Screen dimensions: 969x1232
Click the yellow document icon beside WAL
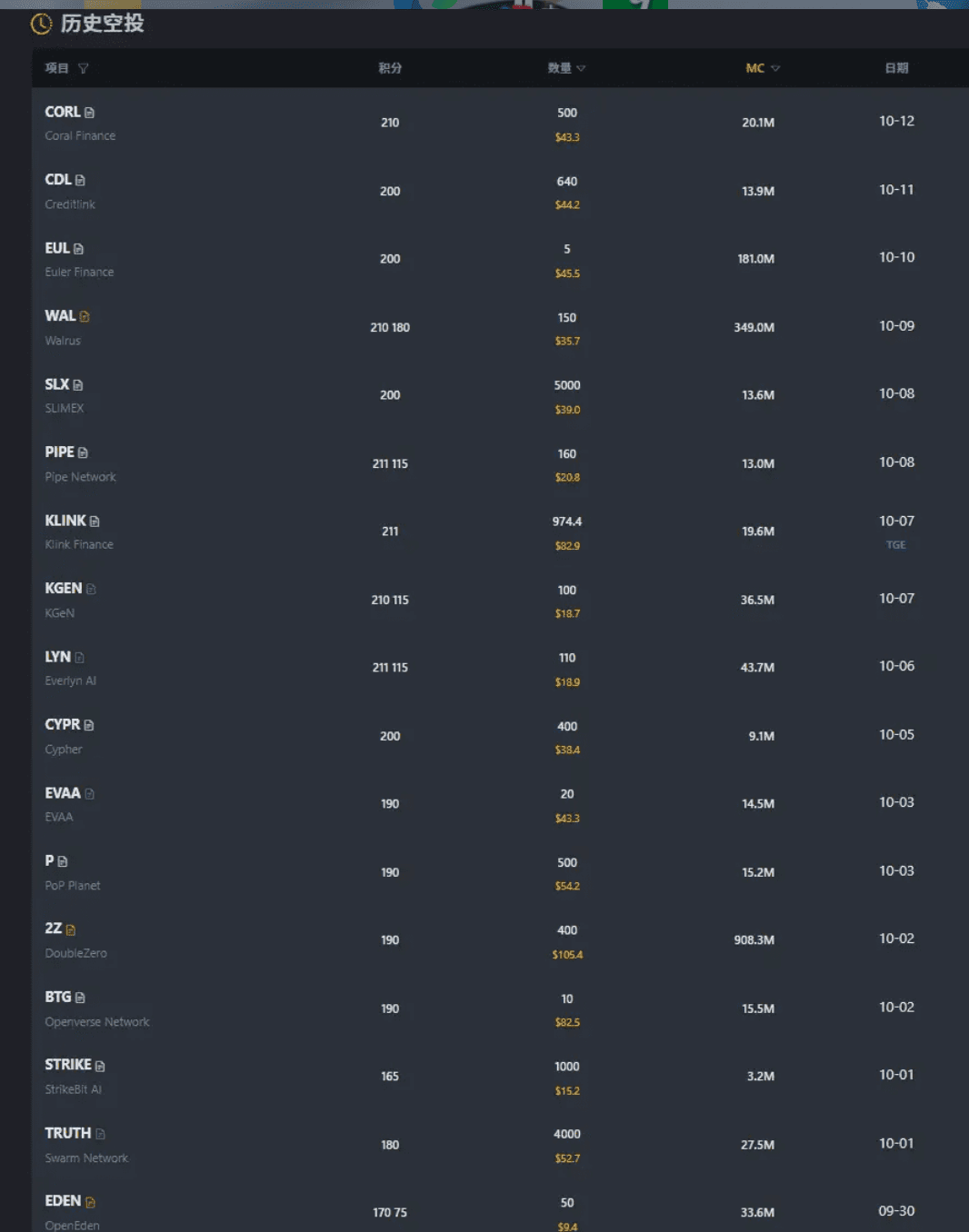[x=85, y=317]
